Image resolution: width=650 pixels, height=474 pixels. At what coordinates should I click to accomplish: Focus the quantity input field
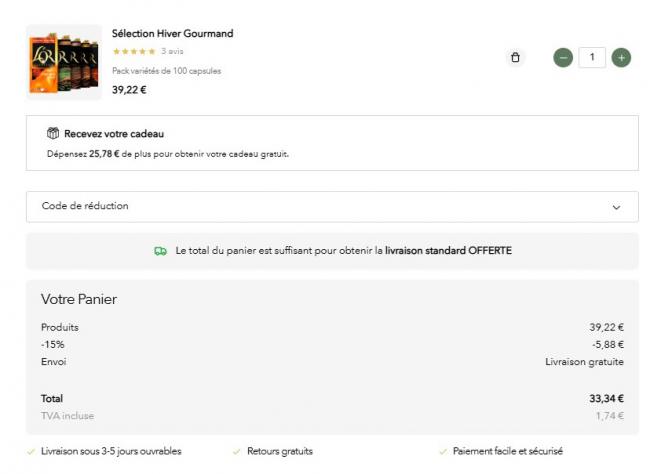(592, 58)
